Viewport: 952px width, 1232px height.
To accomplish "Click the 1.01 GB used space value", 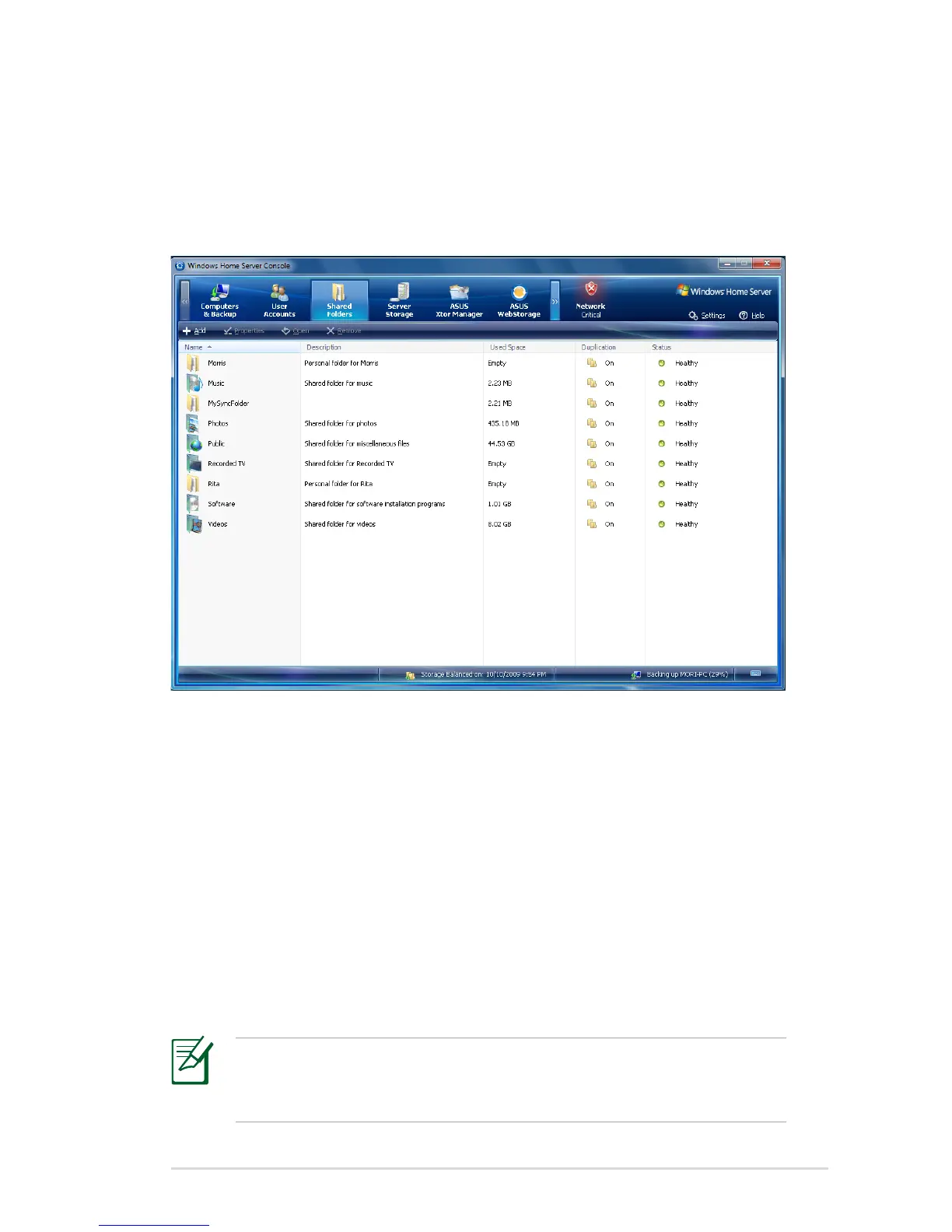I will (500, 504).
